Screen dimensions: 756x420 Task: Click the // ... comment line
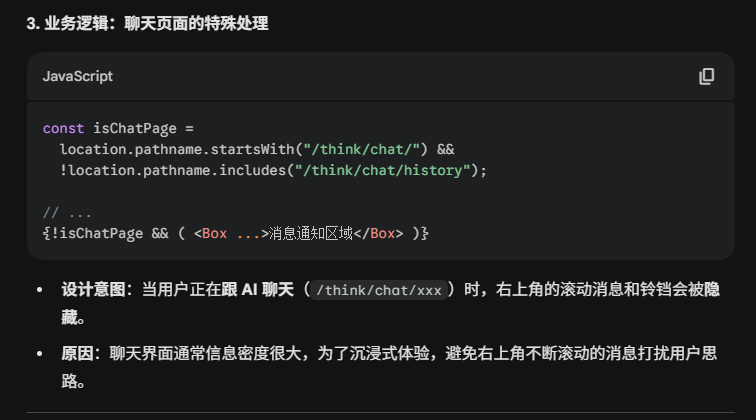[x=67, y=212]
